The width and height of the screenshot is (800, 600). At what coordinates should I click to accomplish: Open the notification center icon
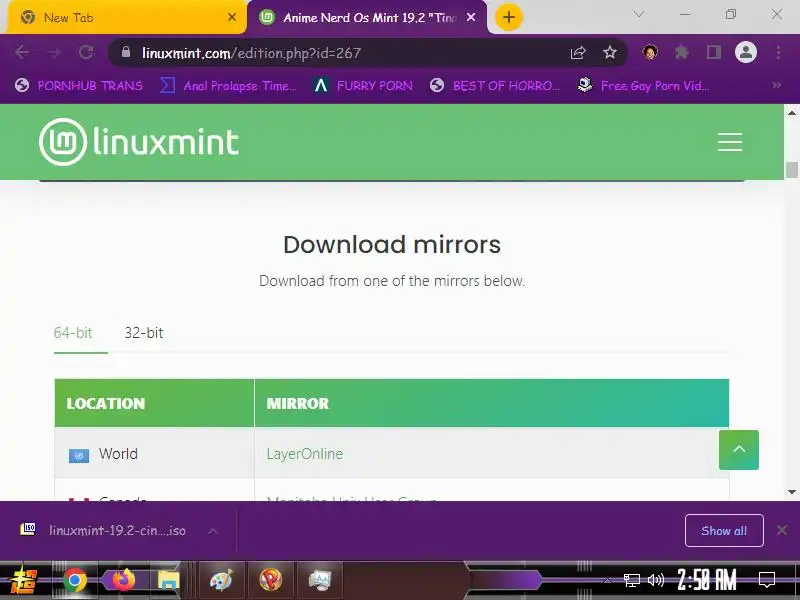point(767,580)
